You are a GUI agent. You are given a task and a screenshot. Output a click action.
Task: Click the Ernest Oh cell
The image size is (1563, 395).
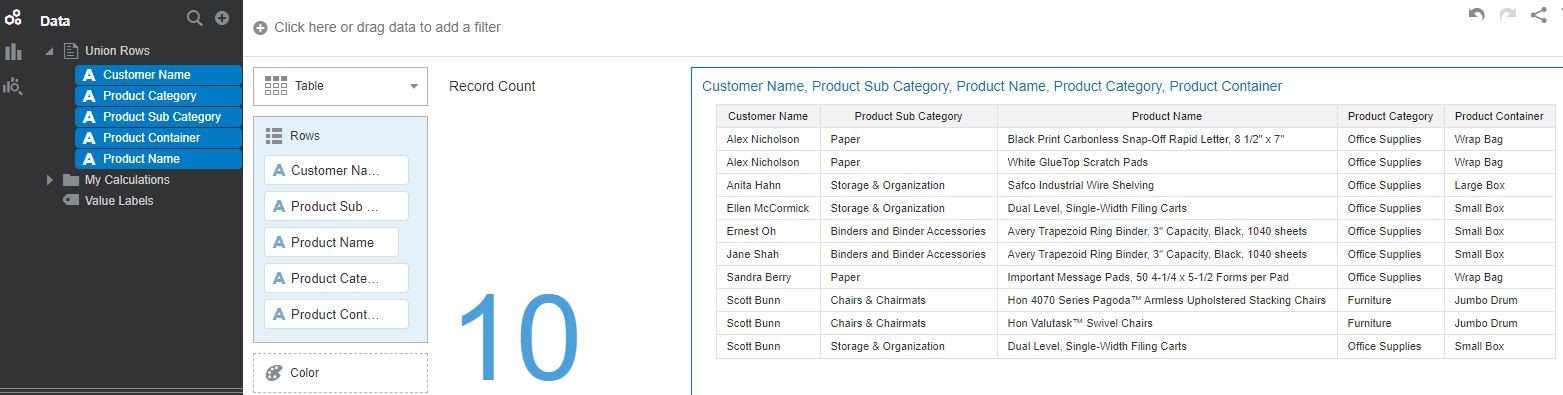click(x=768, y=231)
